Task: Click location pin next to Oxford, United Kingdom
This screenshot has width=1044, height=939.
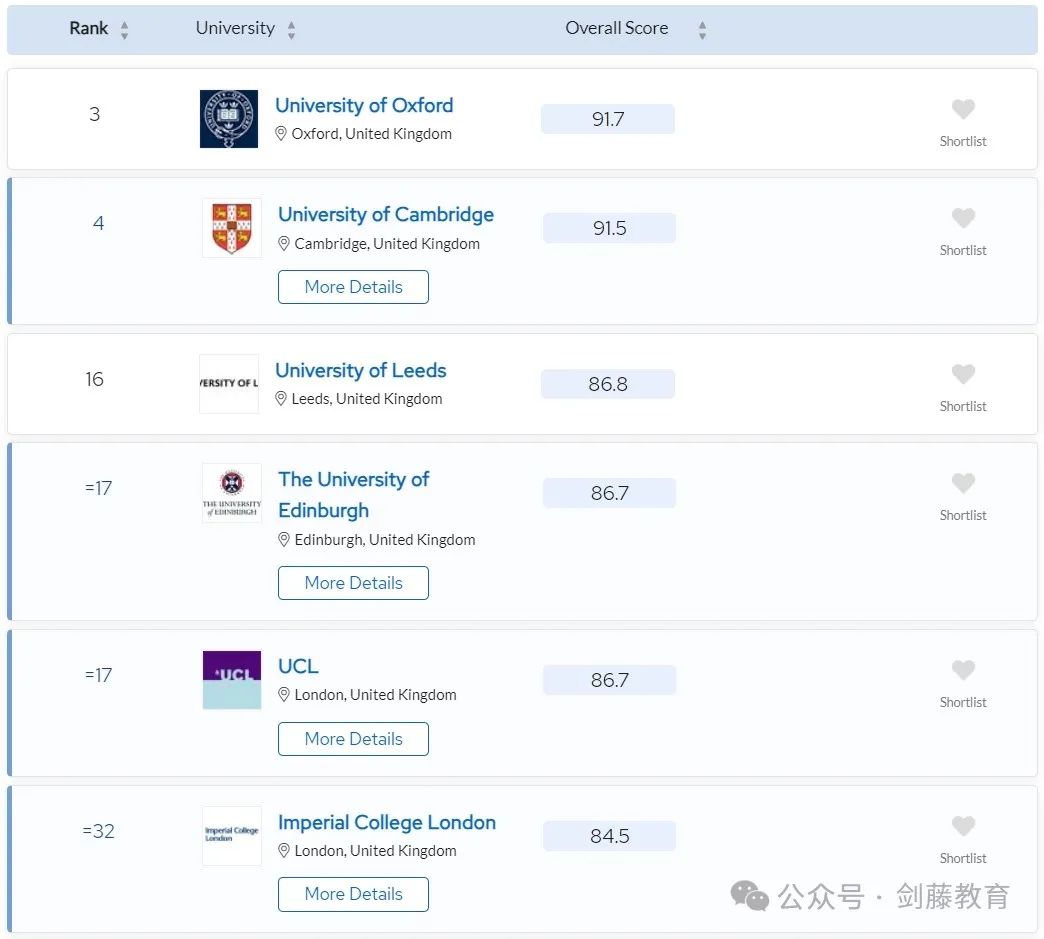Action: coord(281,134)
